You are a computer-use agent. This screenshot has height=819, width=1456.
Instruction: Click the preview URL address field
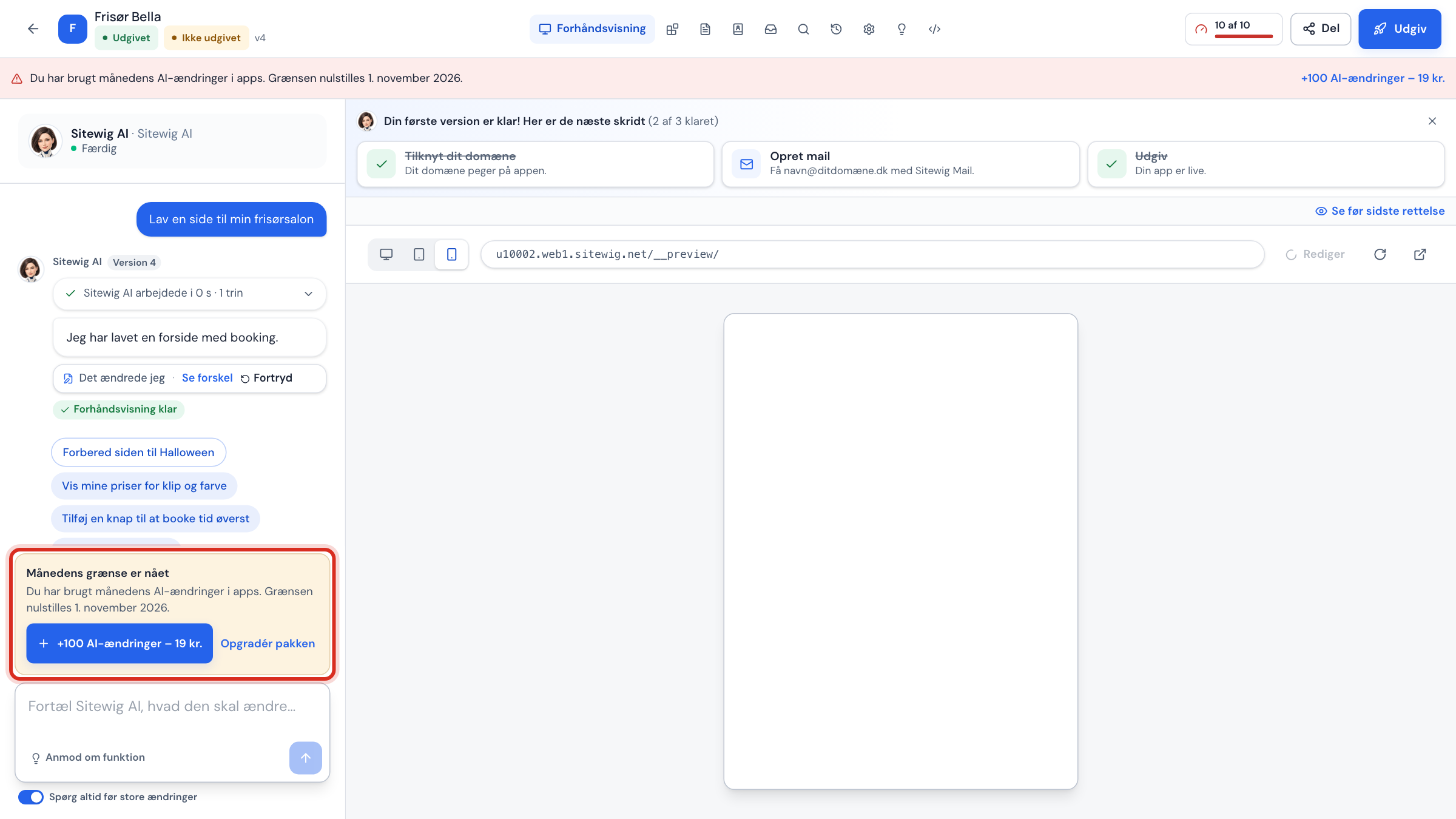[x=872, y=254]
